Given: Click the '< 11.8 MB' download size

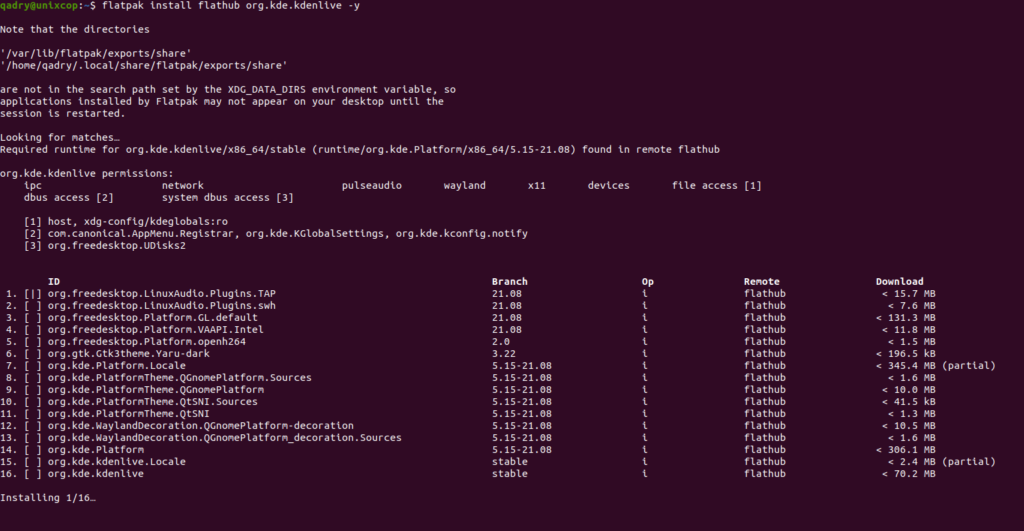Looking at the screenshot, I should (x=908, y=329).
